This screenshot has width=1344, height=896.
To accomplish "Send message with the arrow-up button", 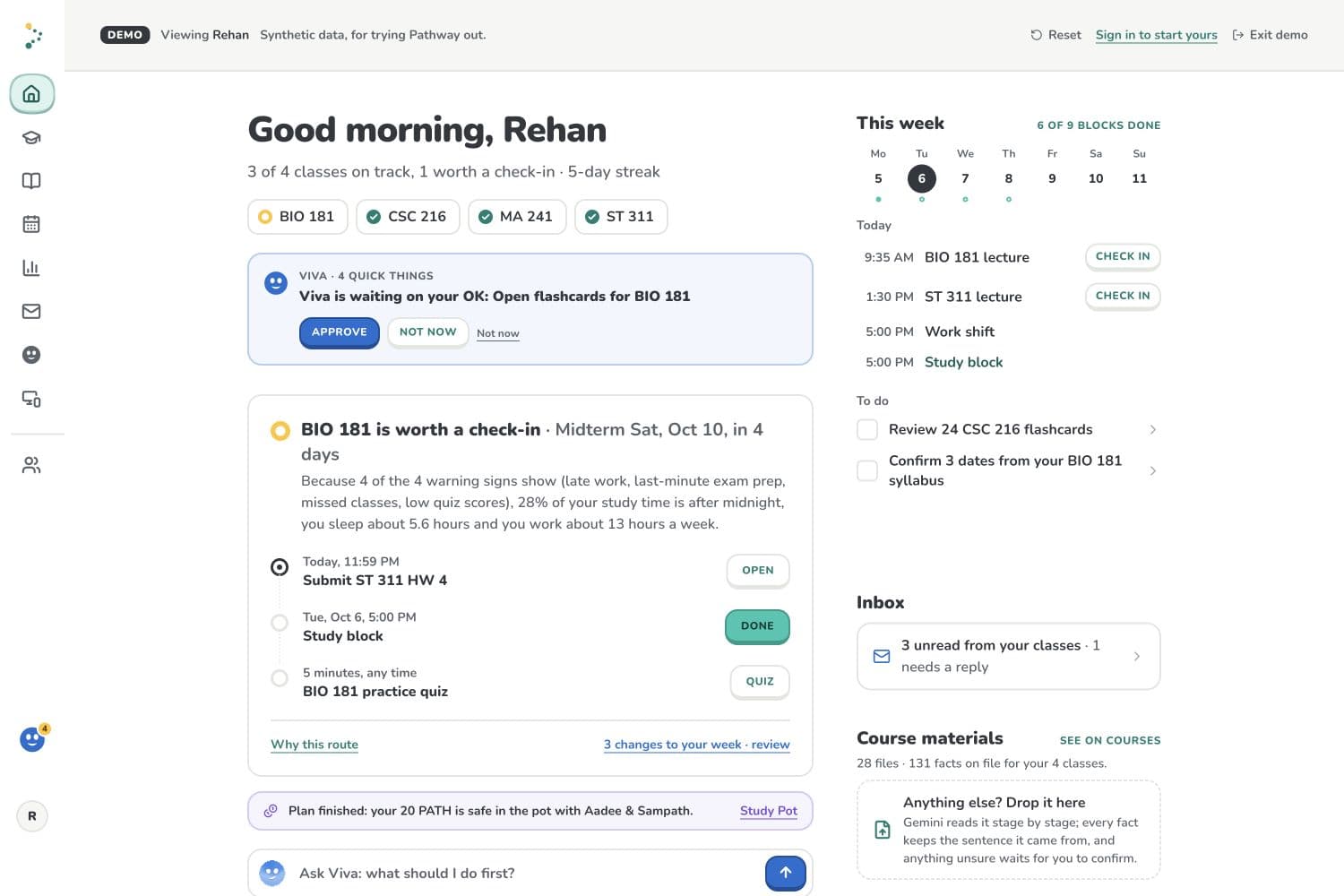I will (x=786, y=873).
